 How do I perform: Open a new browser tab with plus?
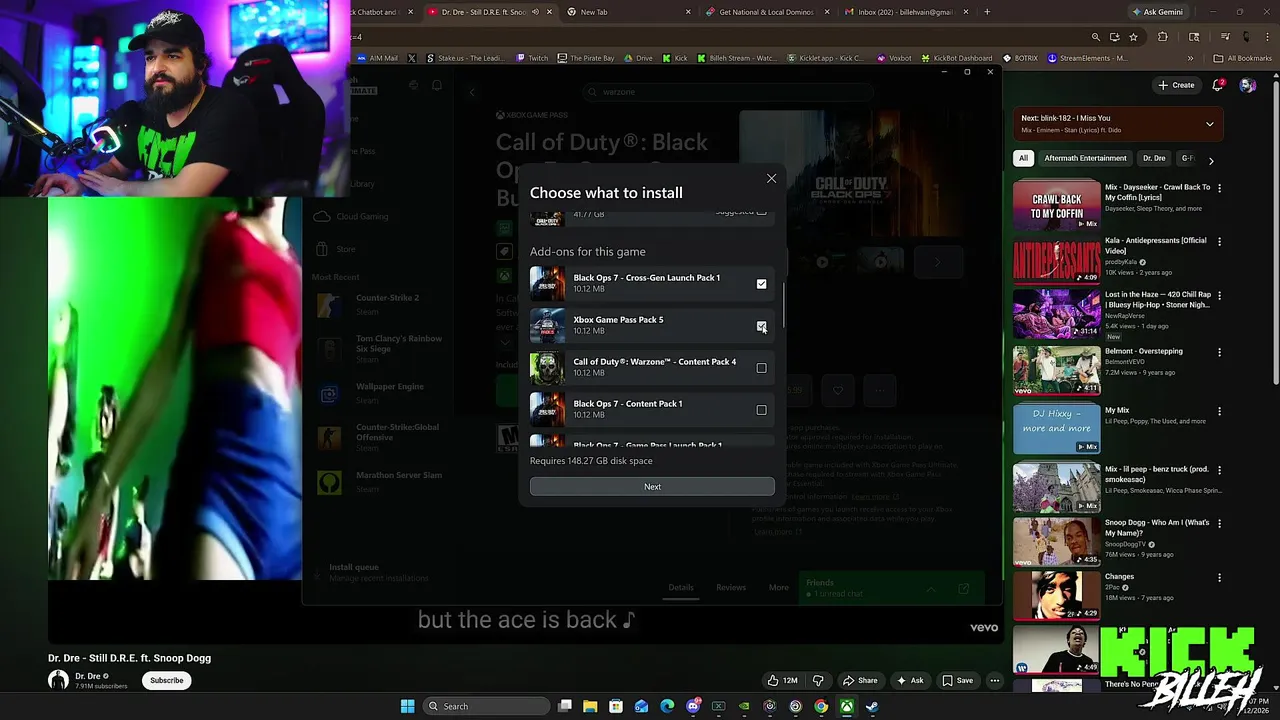987,12
